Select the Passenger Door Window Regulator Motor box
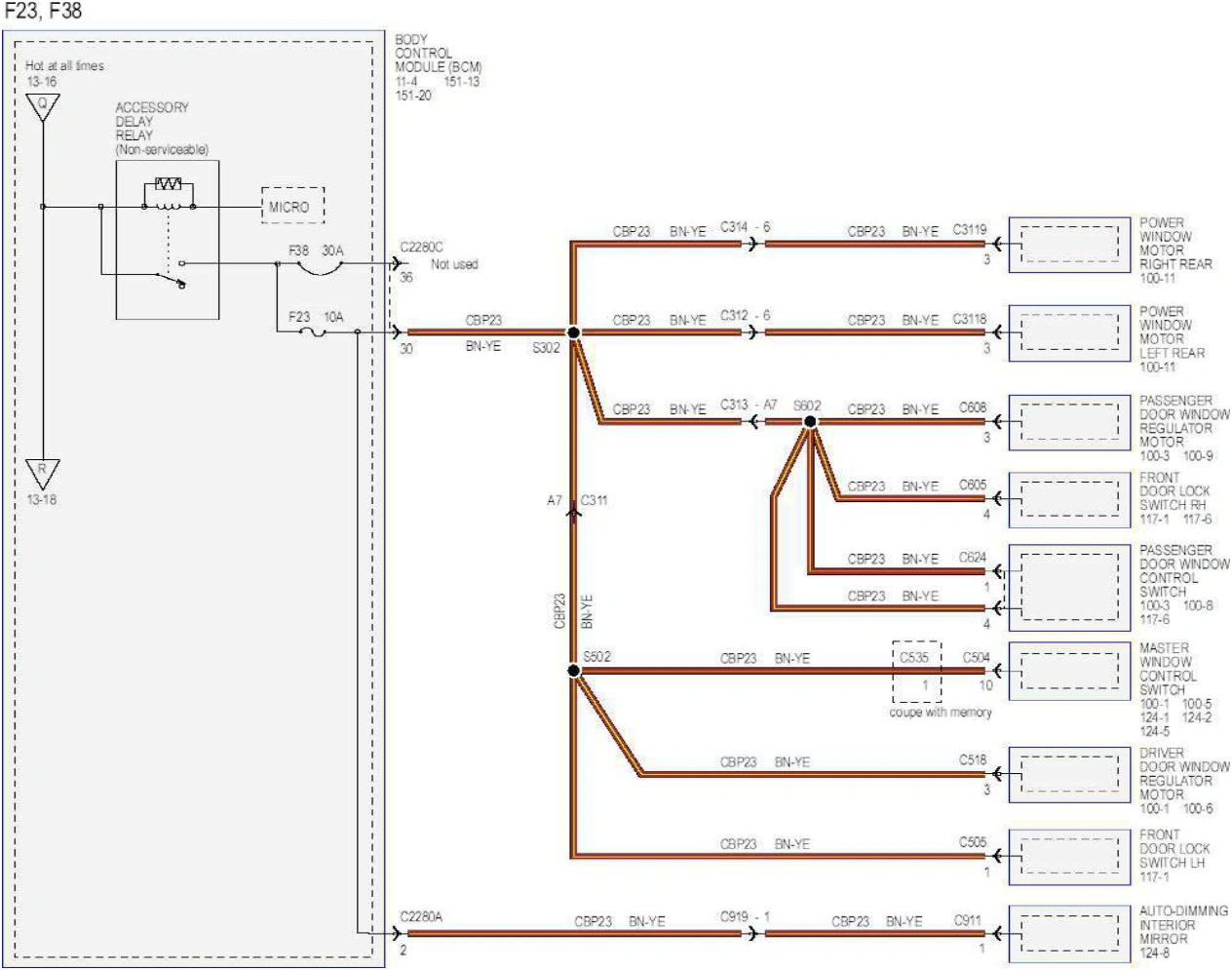Image resolution: width=1232 pixels, height=970 pixels. tap(1069, 422)
